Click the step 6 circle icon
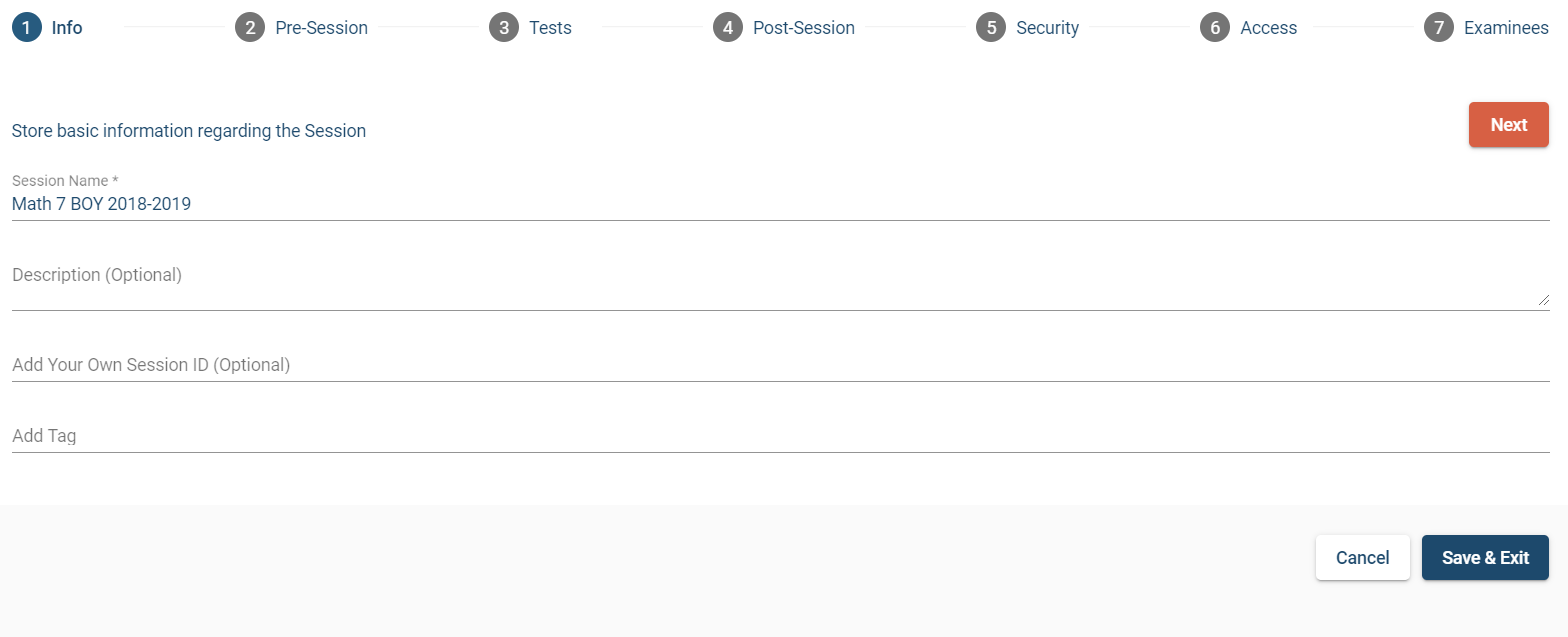1568x637 pixels. pyautogui.click(x=1215, y=28)
